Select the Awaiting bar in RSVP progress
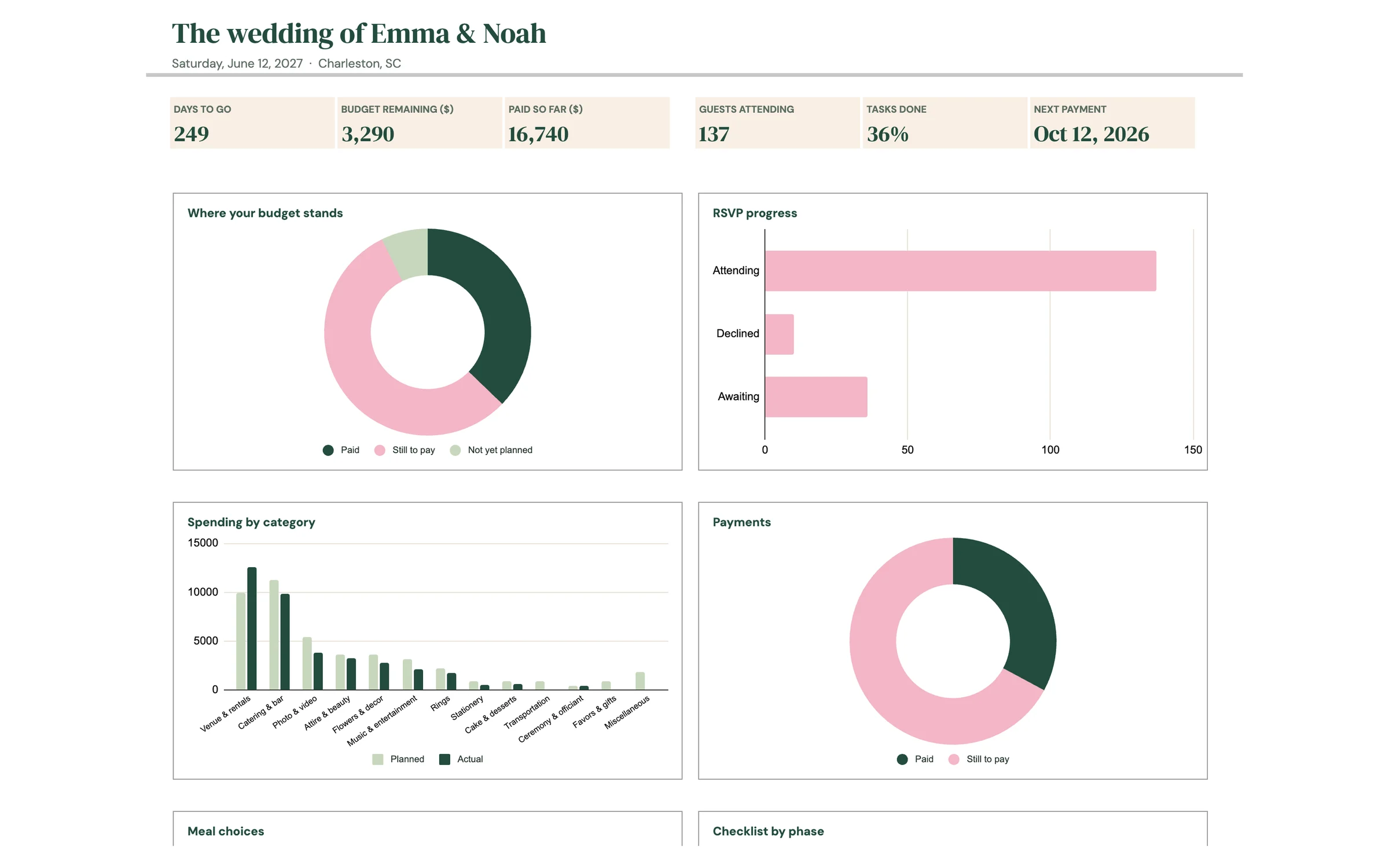This screenshot has width=1389, height=868. pyautogui.click(x=816, y=397)
